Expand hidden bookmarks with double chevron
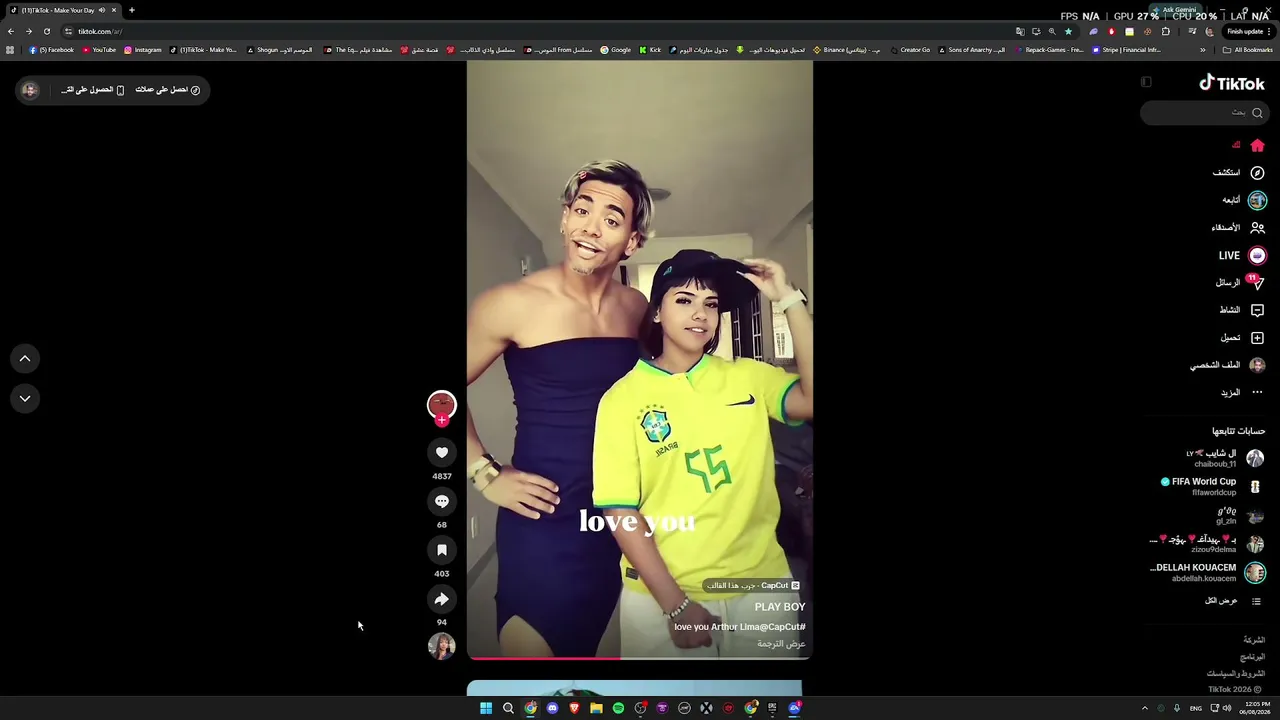This screenshot has height=720, width=1280. pos(1203,50)
